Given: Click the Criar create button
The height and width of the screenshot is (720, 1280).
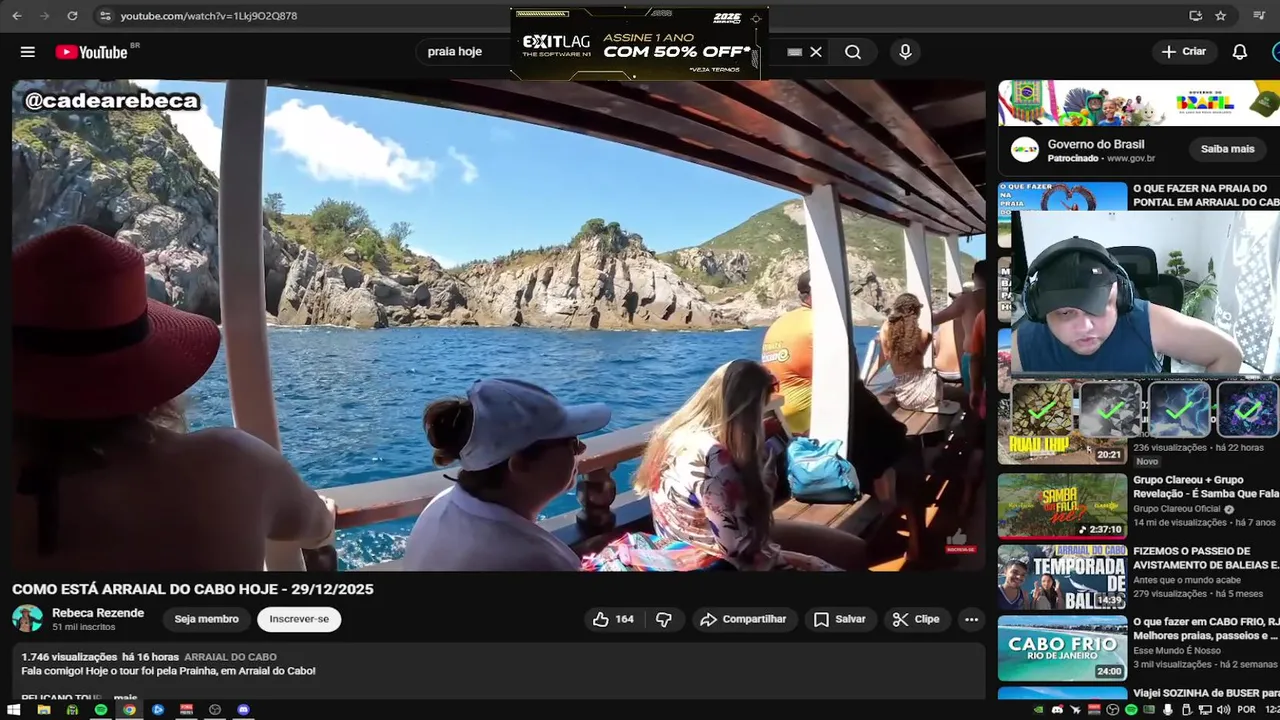Looking at the screenshot, I should (1184, 52).
